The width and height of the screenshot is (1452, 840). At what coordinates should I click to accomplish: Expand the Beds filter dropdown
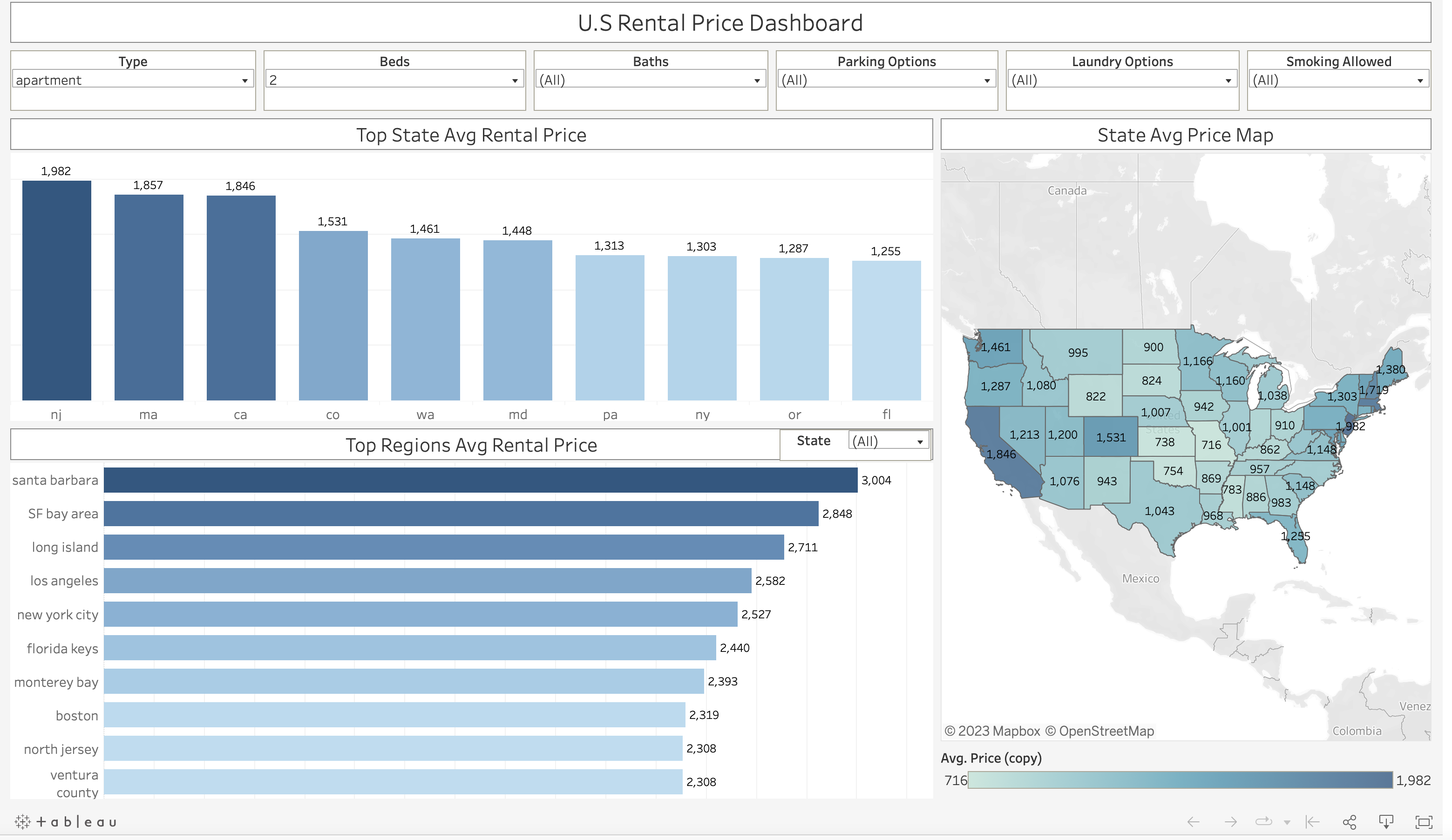click(515, 81)
